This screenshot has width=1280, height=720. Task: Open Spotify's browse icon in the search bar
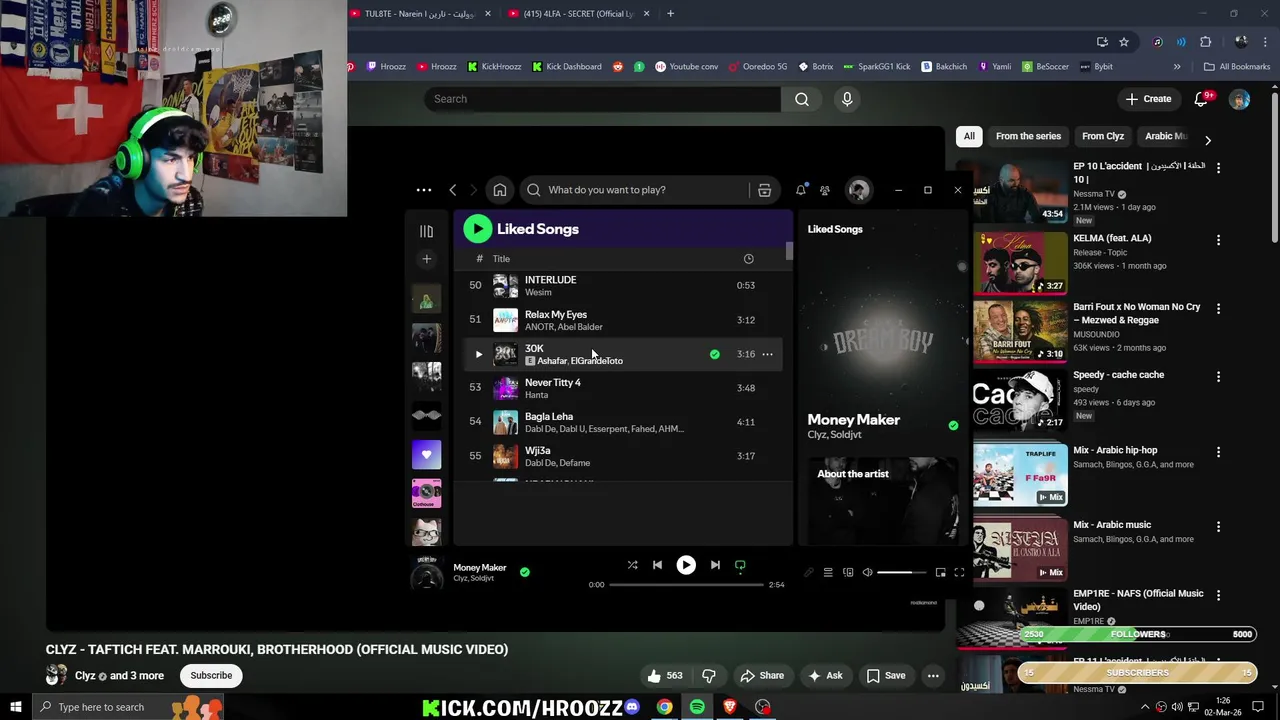[x=764, y=190]
